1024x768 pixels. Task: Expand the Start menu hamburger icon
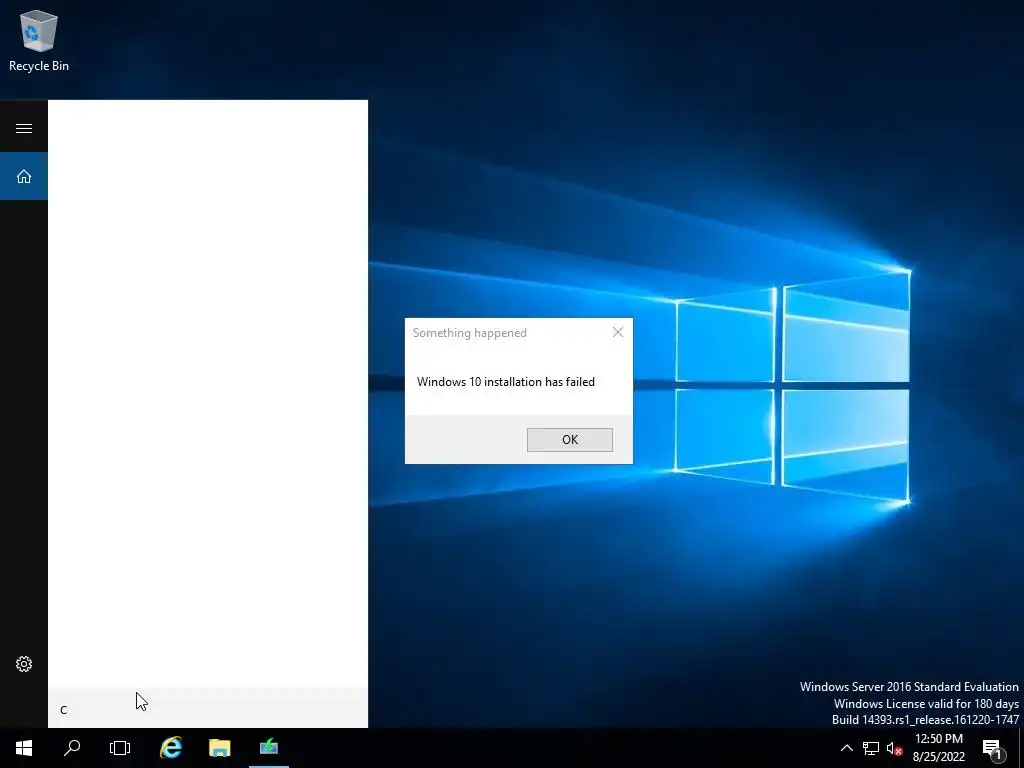tap(24, 128)
